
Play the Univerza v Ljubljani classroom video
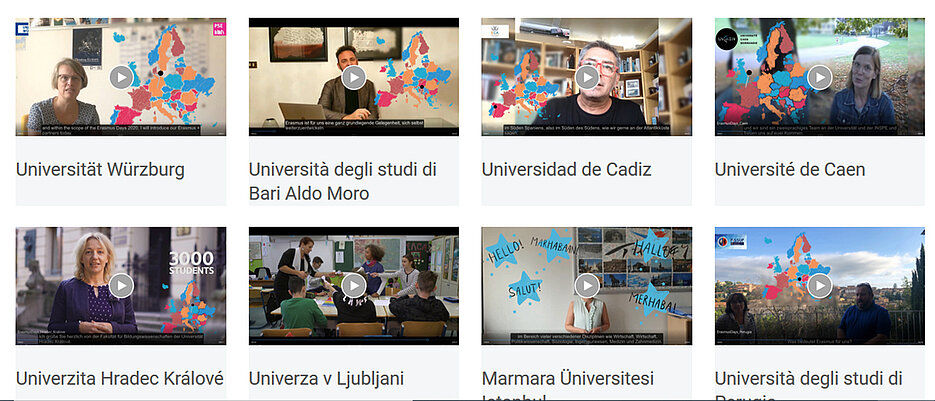click(x=354, y=286)
